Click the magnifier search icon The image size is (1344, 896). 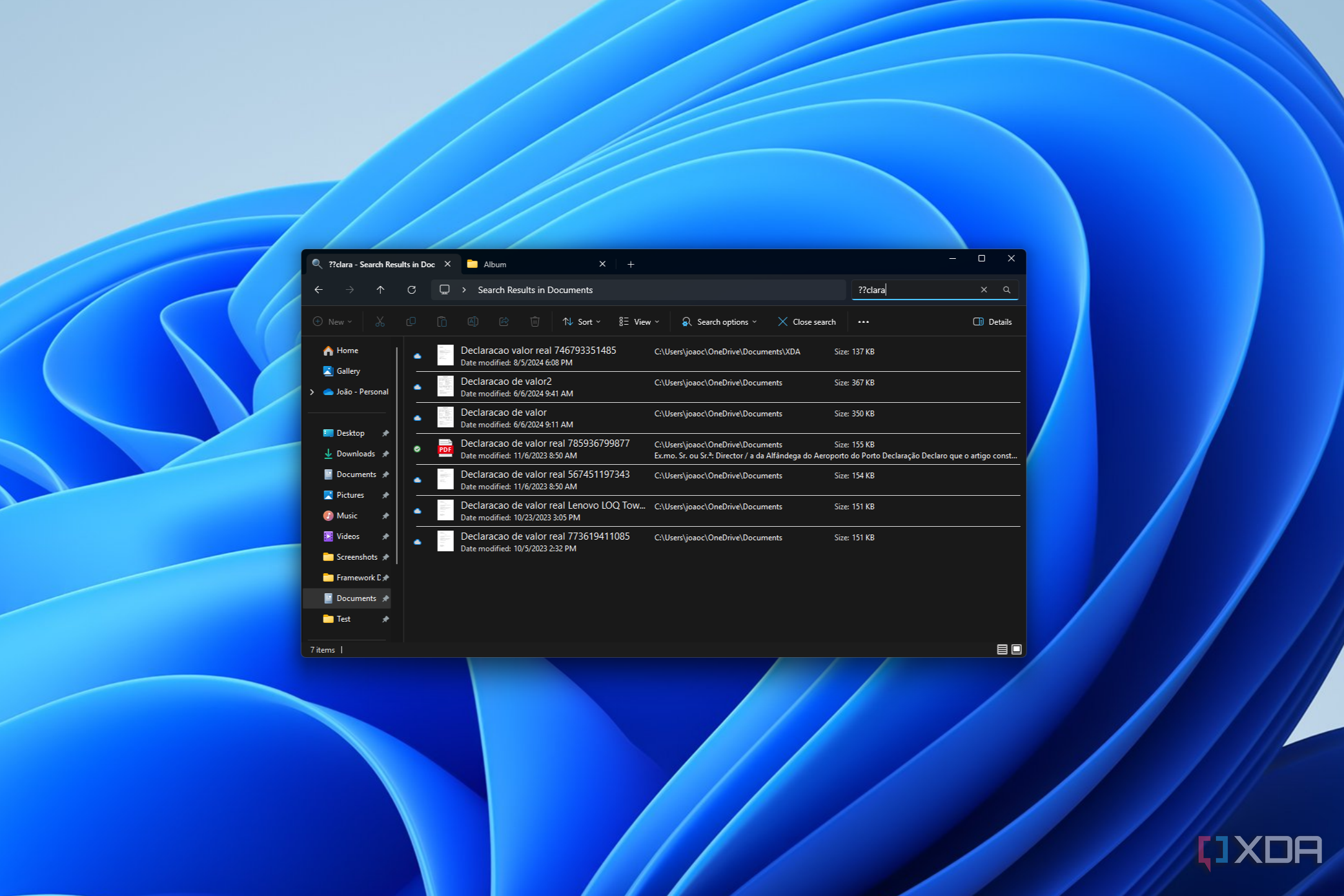coord(1006,290)
